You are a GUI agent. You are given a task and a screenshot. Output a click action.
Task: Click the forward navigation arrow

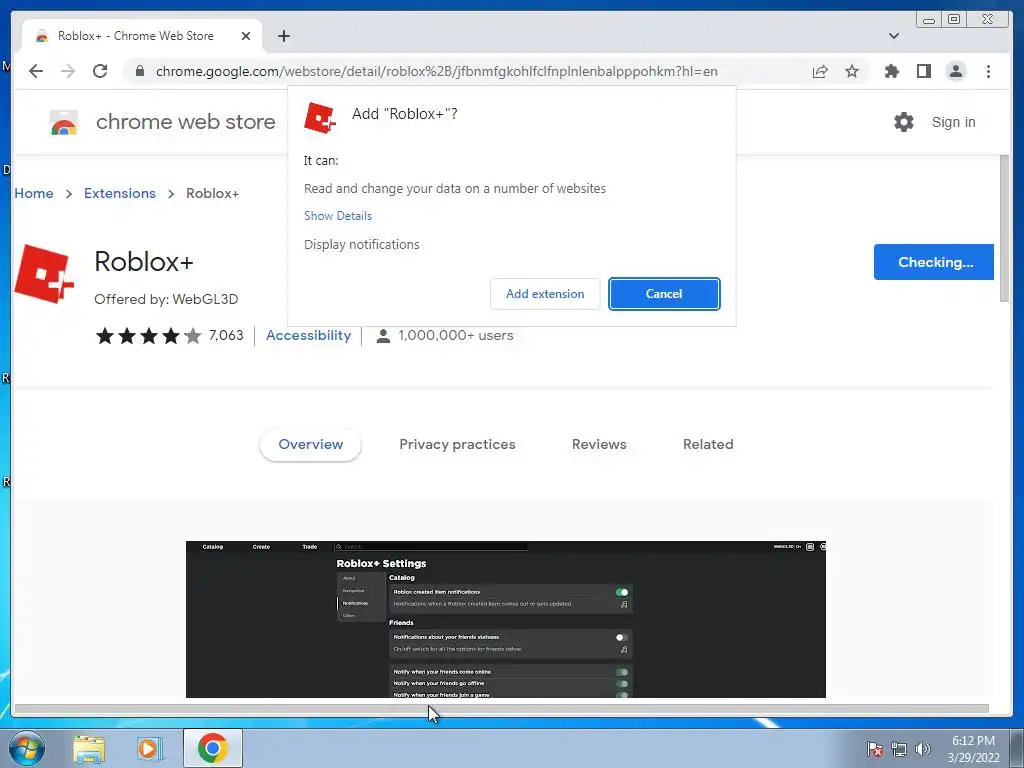point(68,71)
